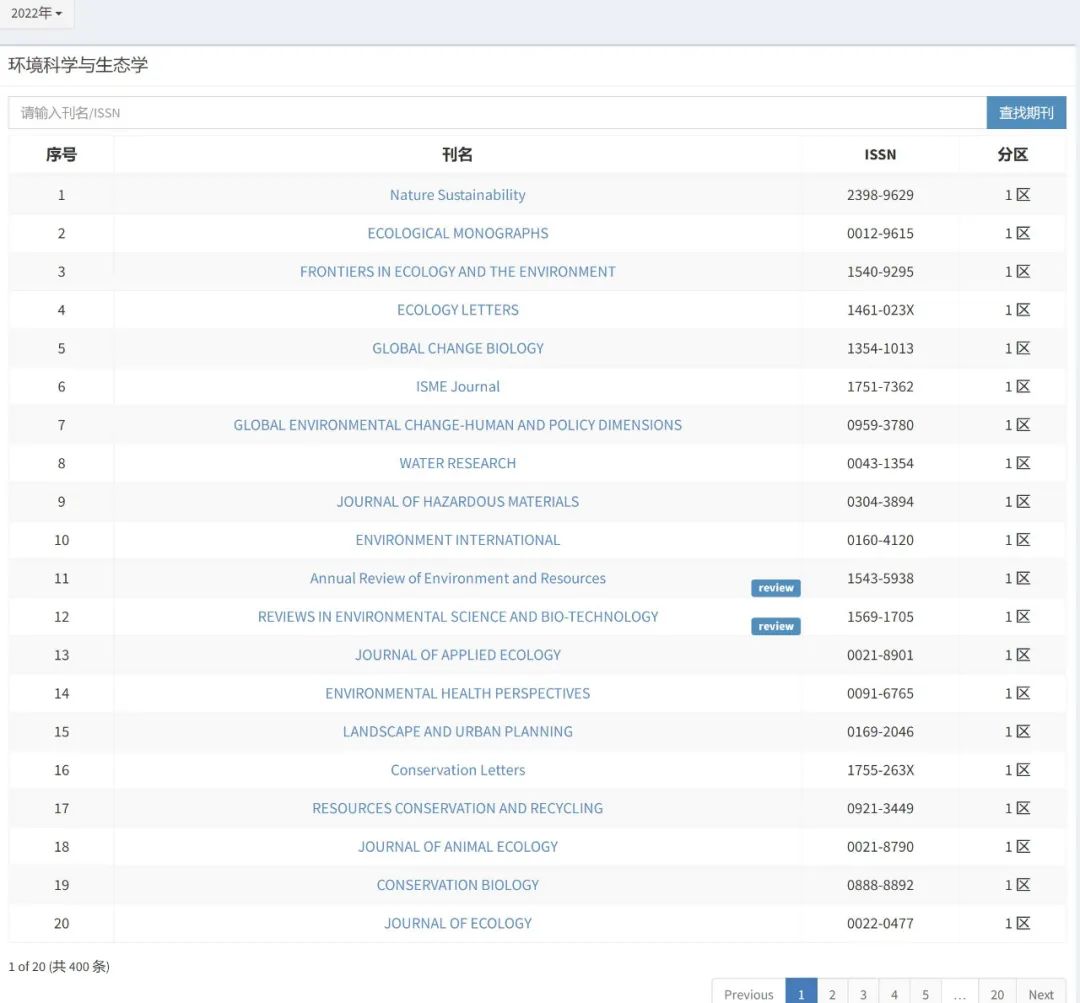Jump to last page 20

tap(996, 994)
